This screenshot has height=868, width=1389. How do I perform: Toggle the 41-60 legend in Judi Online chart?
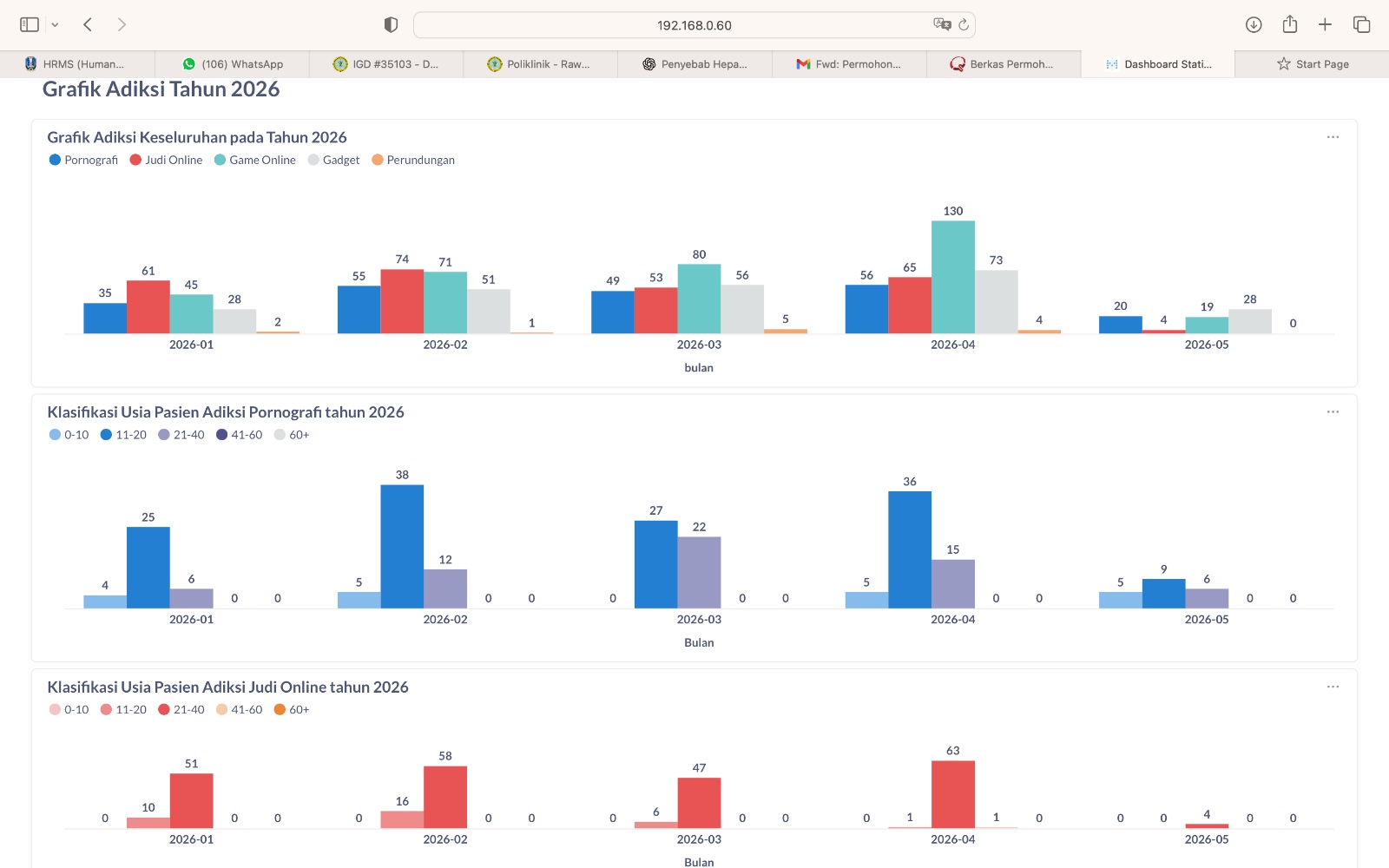(240, 709)
